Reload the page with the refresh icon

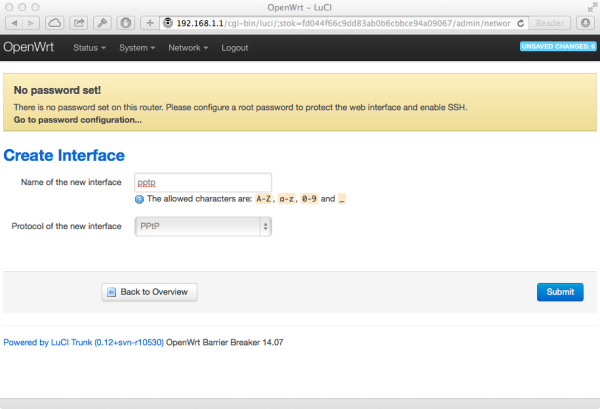pyautogui.click(x=521, y=22)
